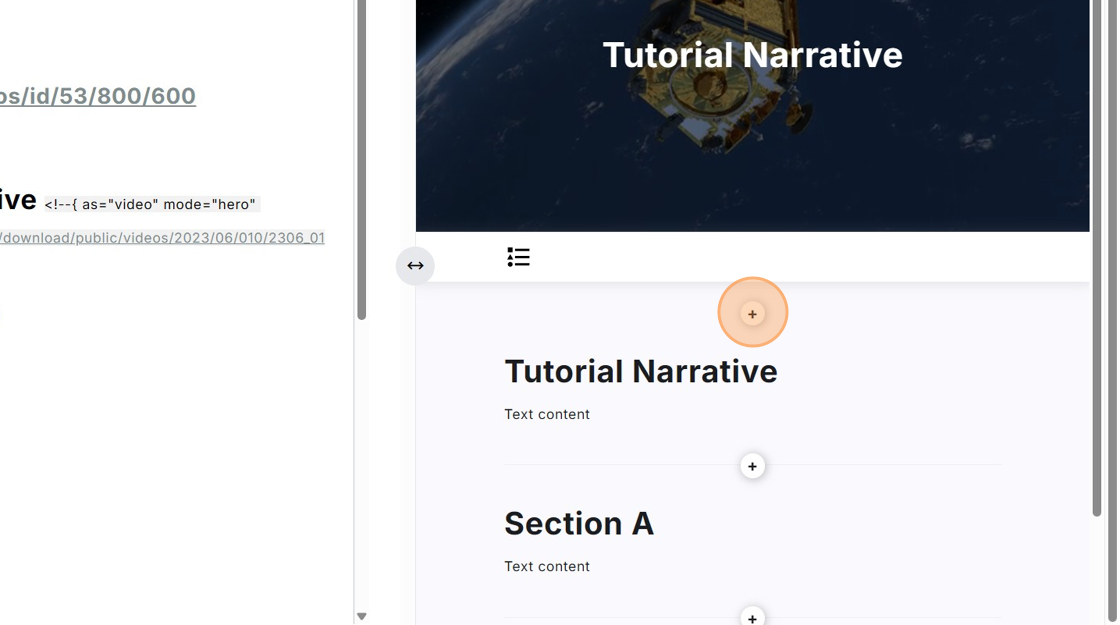Click the hero title over the satellite image

(752, 55)
